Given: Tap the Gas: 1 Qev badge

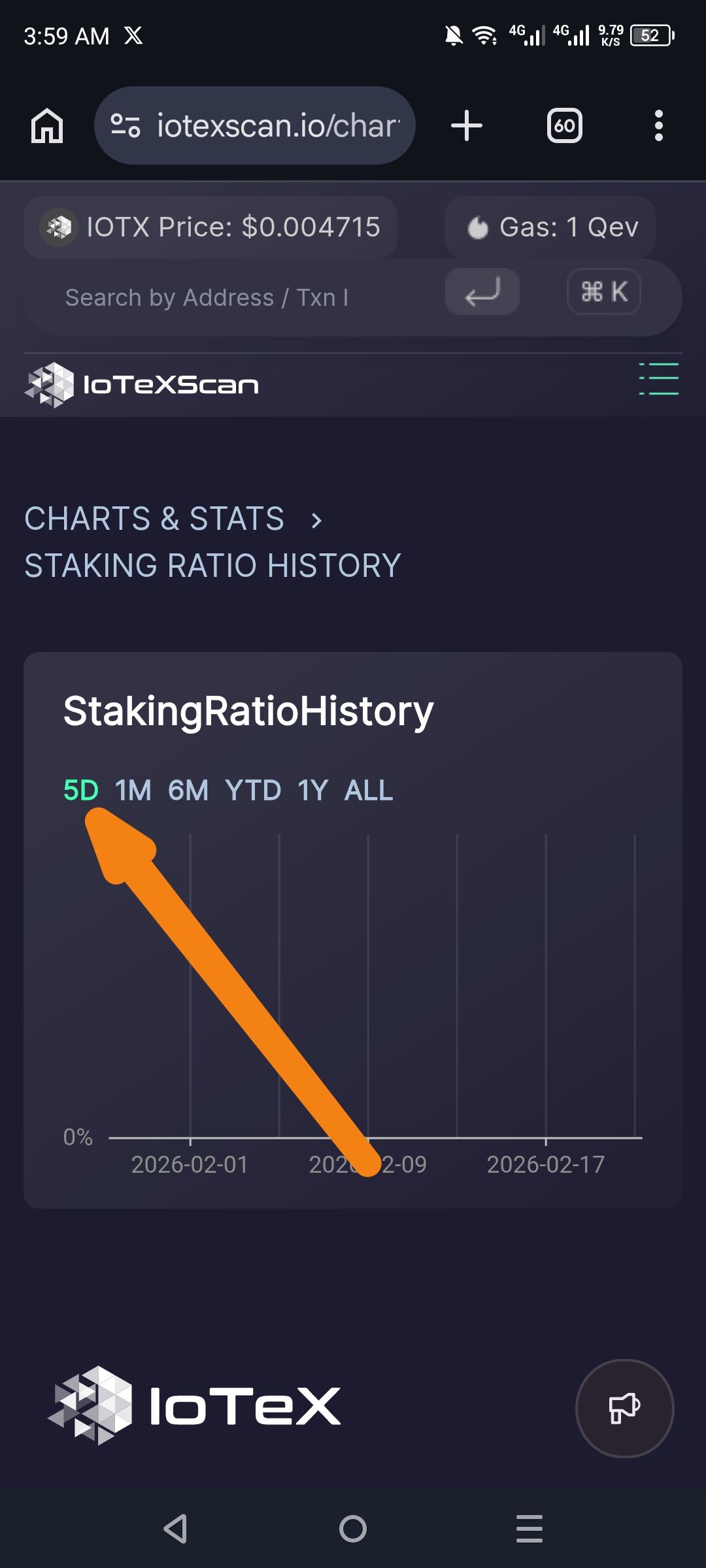Looking at the screenshot, I should (550, 227).
